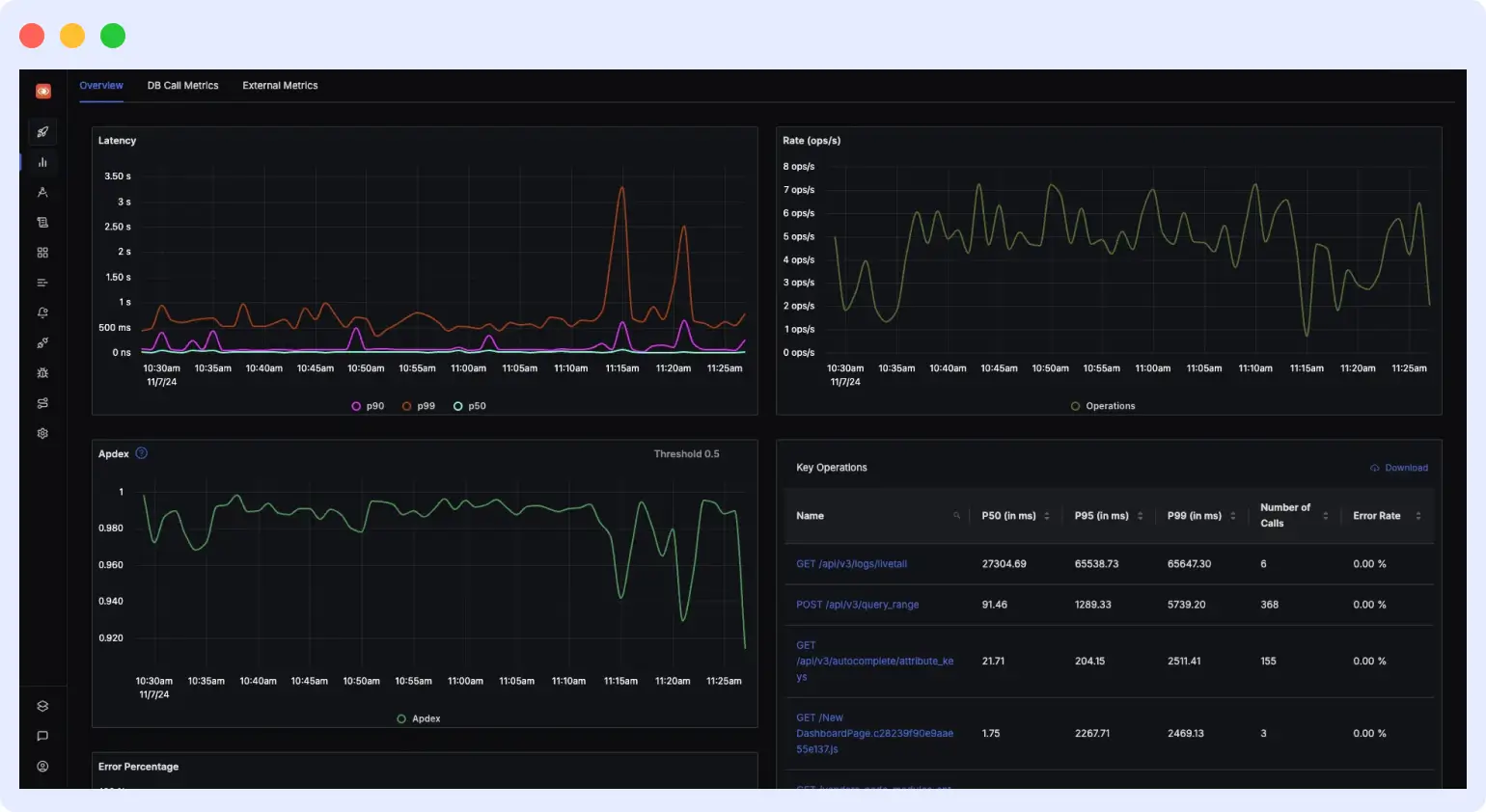Click the layers icon near sidebar bottom

(42, 706)
